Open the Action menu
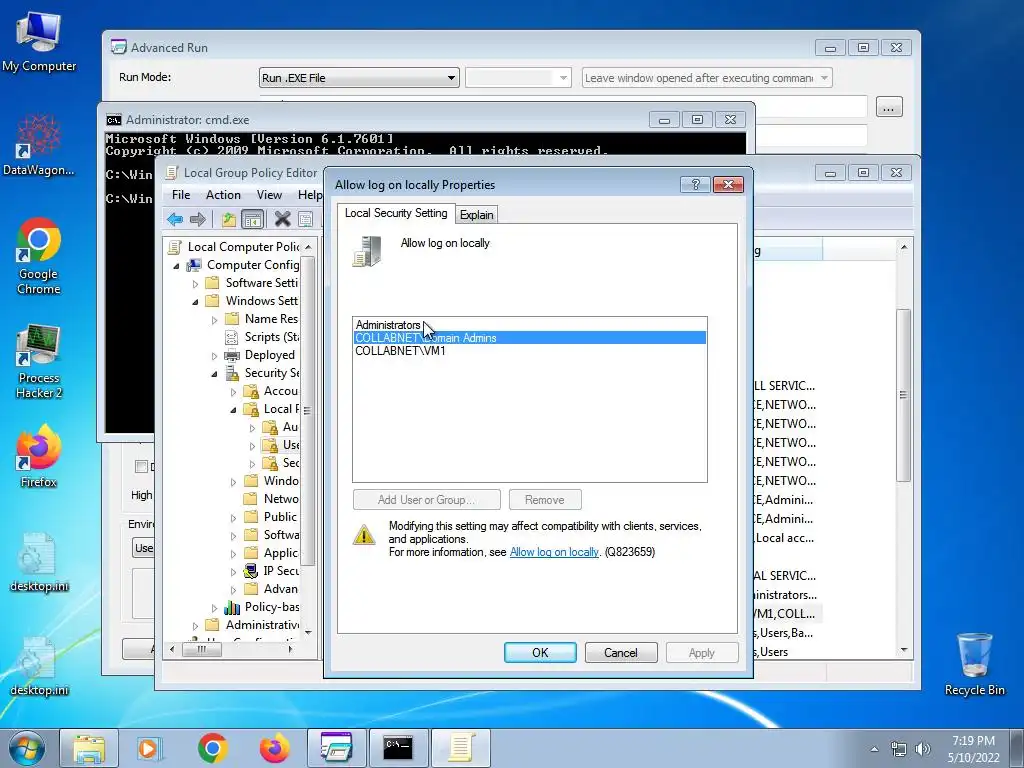 [223, 195]
